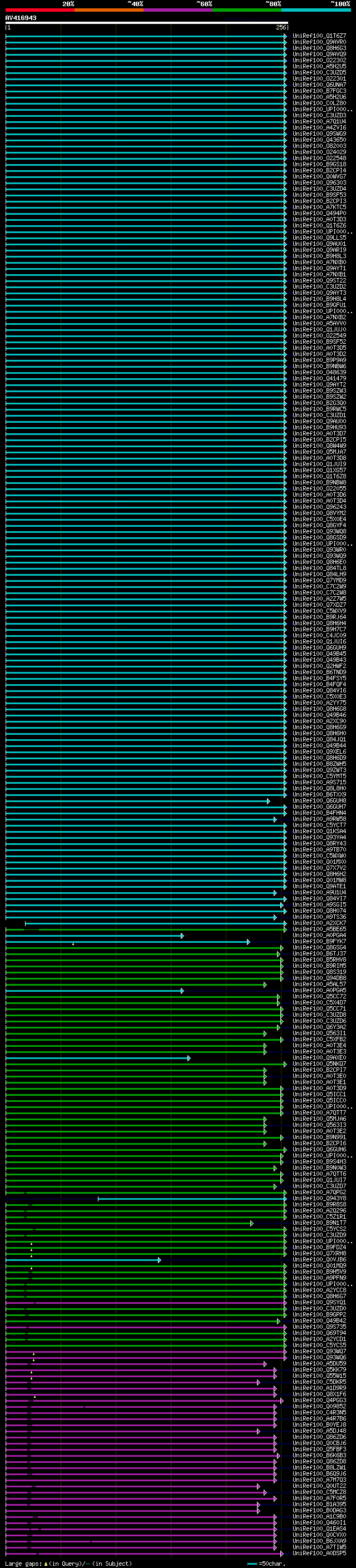
Task: Select hit label UniRef100_O22302
Action: point(319,60)
